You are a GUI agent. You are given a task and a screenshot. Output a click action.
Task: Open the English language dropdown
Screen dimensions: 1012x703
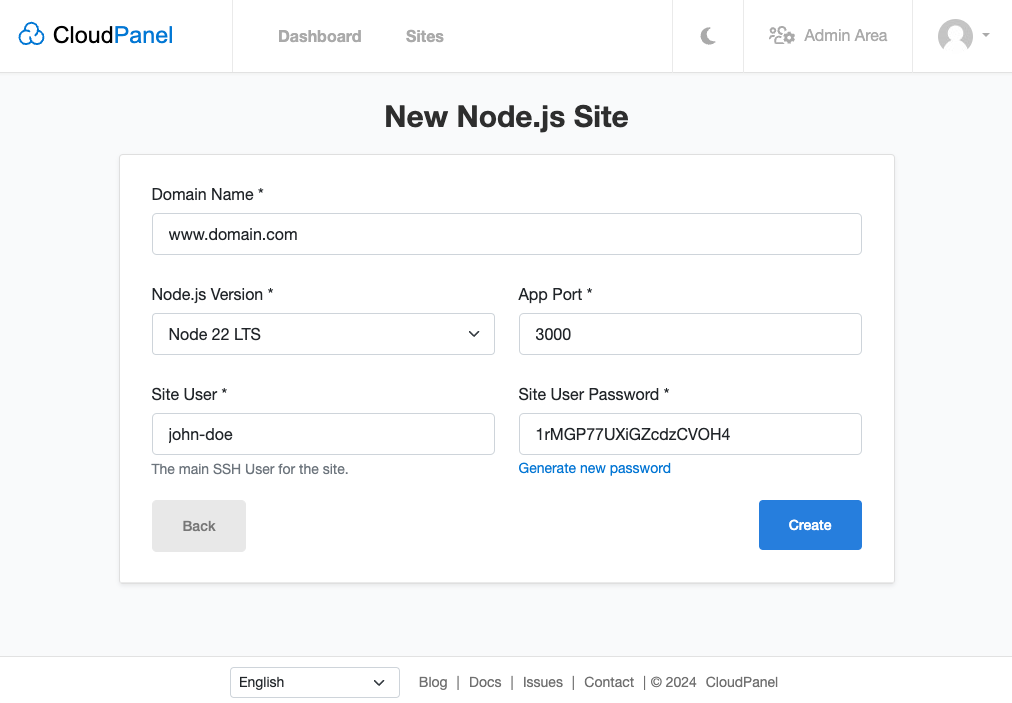pos(314,682)
